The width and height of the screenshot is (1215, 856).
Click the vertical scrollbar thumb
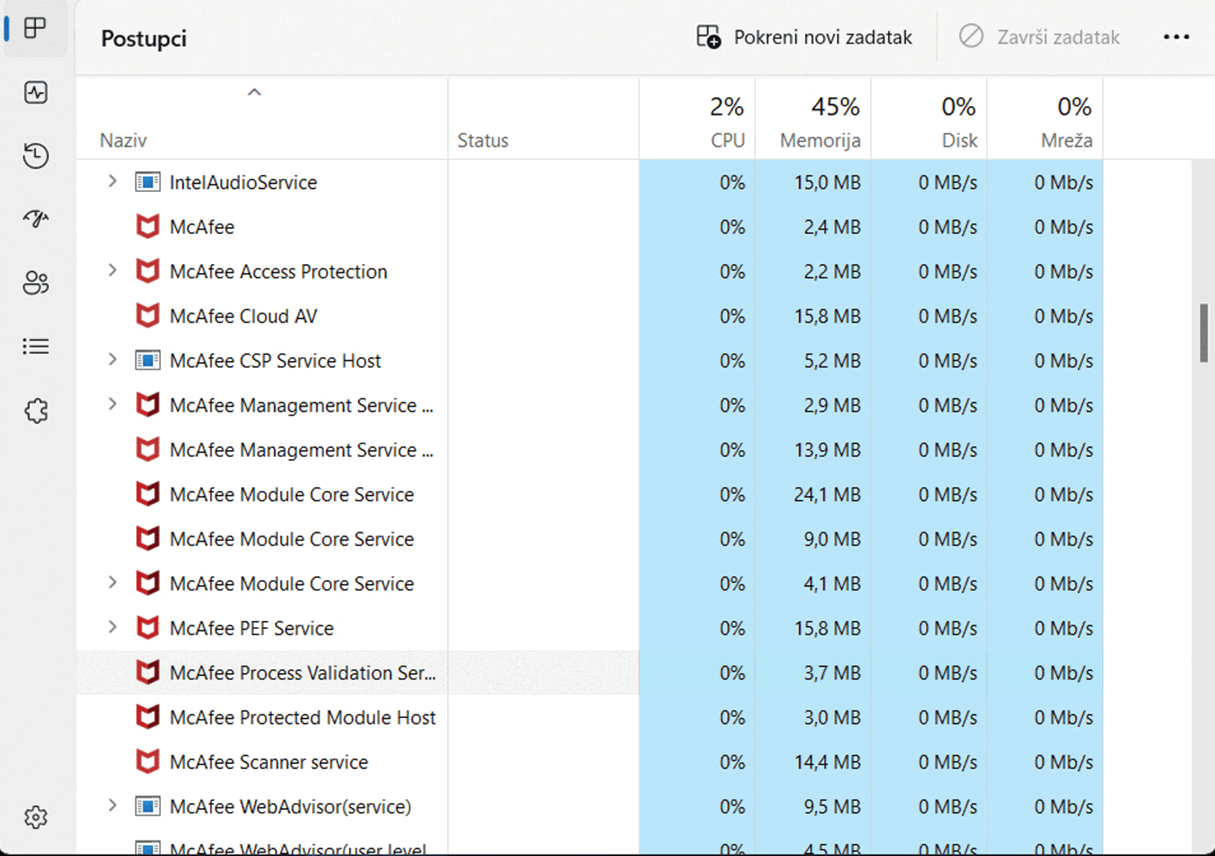click(1204, 333)
